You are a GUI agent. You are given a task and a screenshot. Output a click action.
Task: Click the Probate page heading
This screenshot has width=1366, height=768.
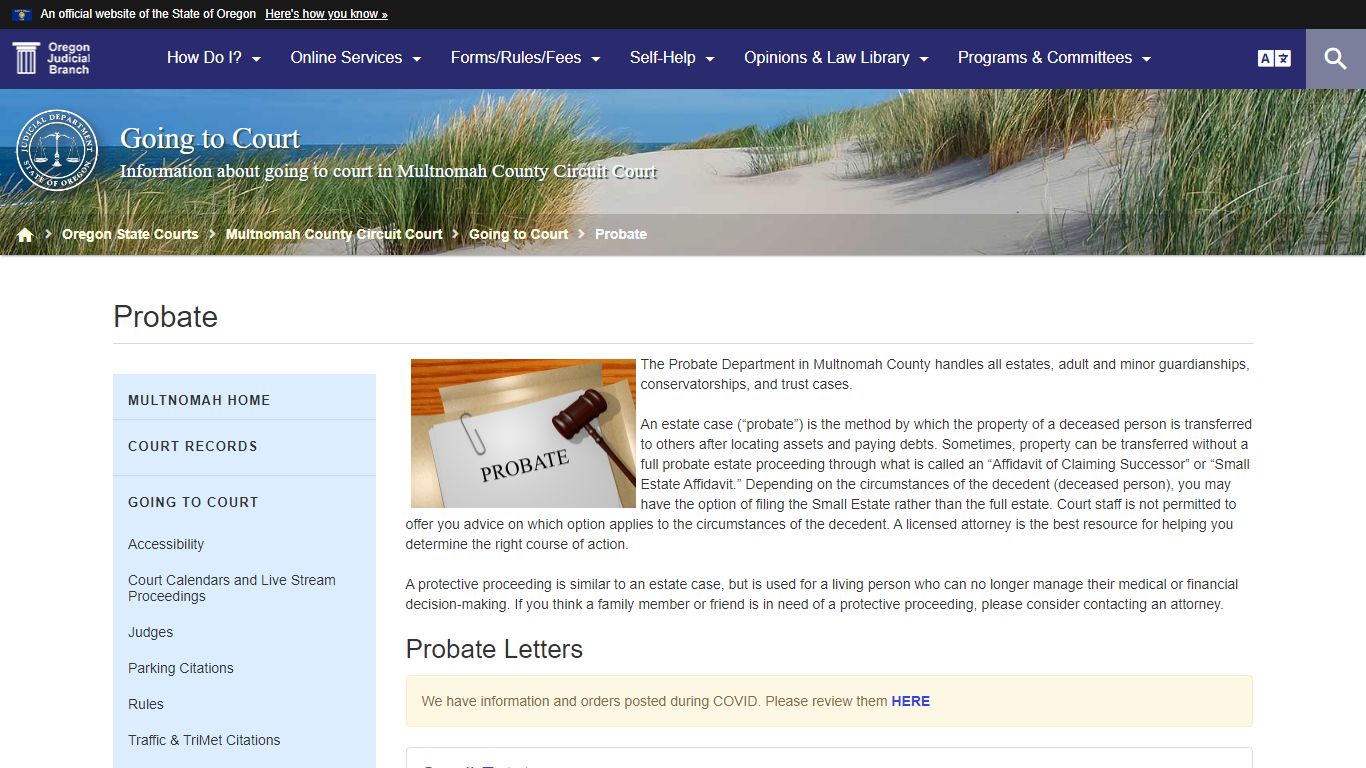tap(166, 316)
